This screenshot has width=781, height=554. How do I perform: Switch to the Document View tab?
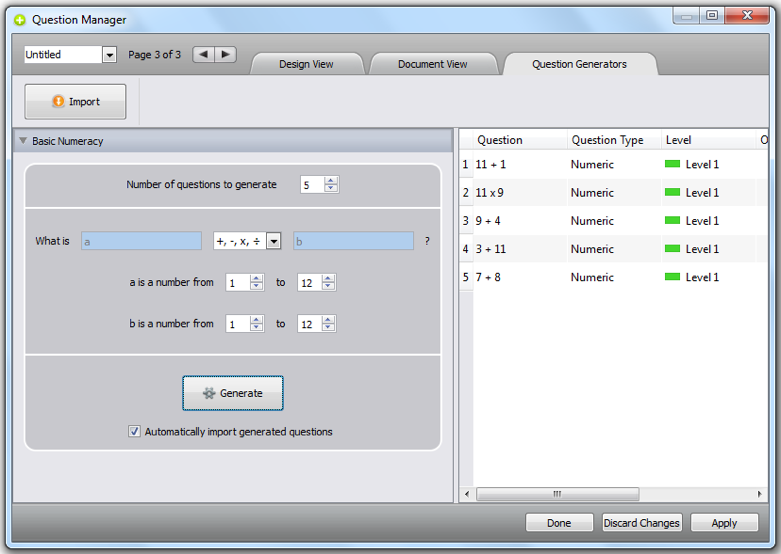point(432,64)
